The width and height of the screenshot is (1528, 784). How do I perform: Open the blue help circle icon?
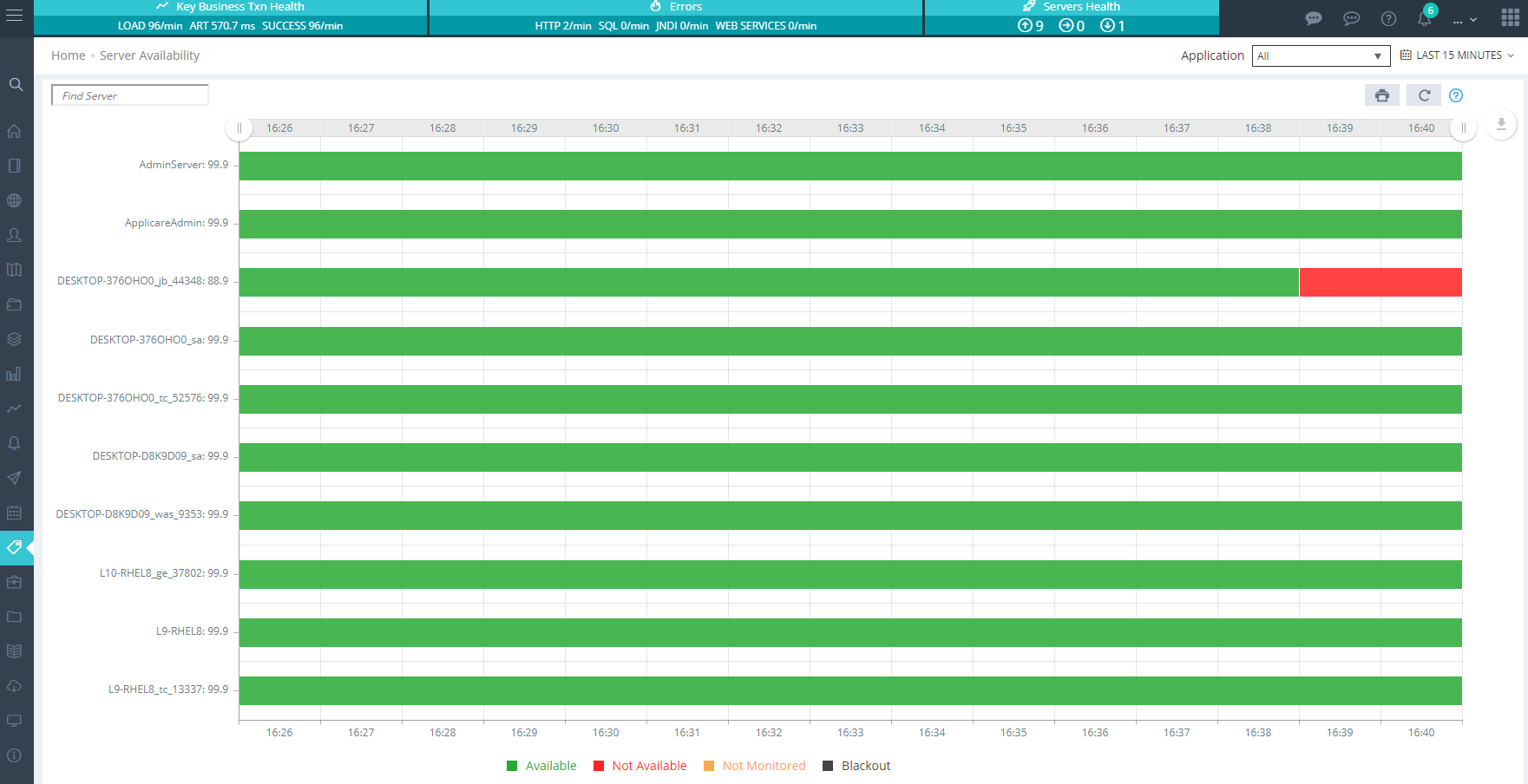click(1456, 95)
